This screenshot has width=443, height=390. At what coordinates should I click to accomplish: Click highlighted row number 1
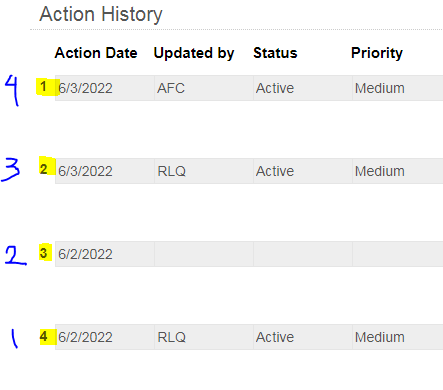click(x=43, y=87)
